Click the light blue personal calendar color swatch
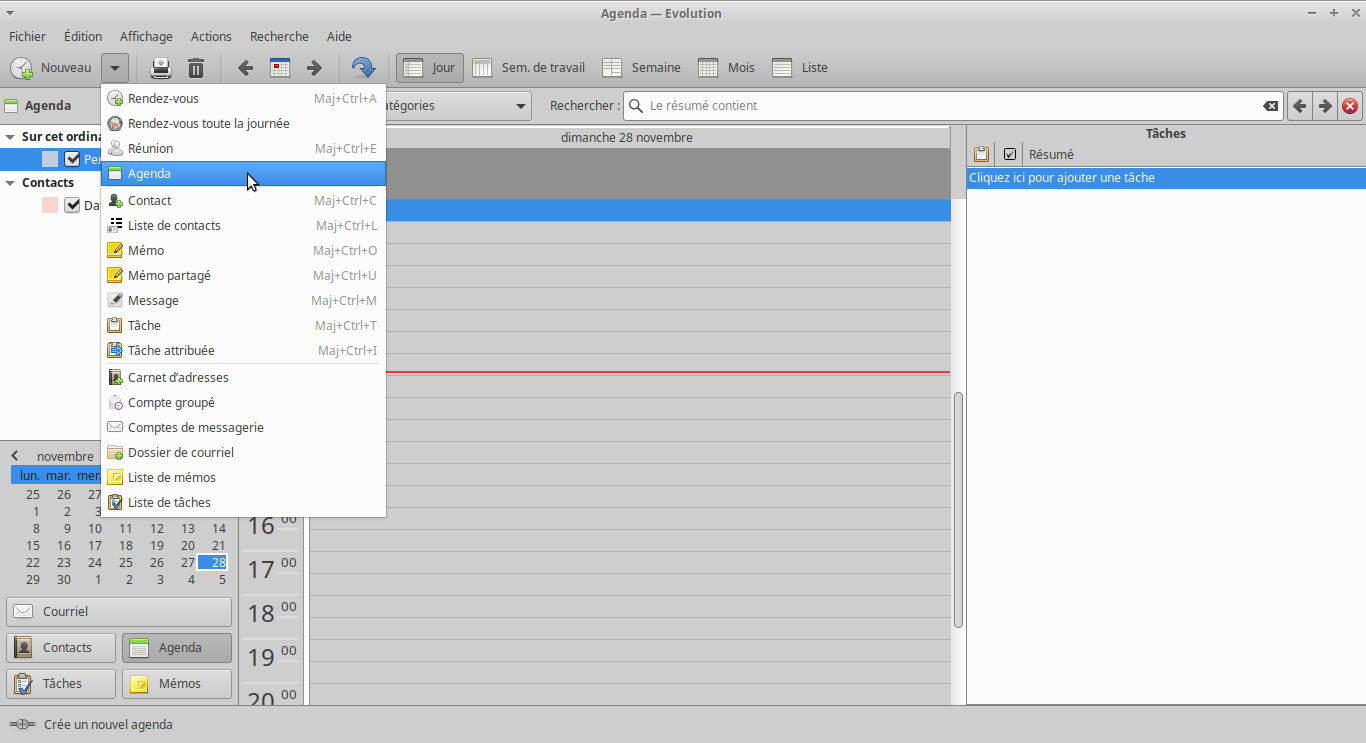1366x743 pixels. click(50, 159)
